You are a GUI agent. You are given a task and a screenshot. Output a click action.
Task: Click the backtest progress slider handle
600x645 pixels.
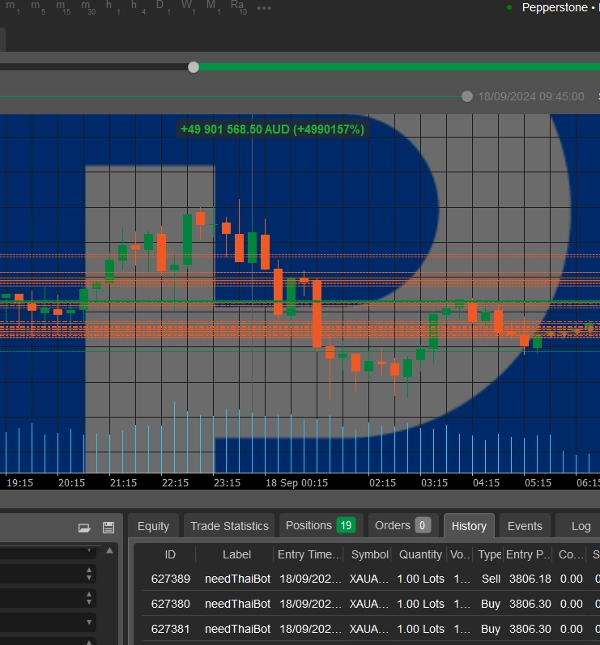[x=193, y=67]
